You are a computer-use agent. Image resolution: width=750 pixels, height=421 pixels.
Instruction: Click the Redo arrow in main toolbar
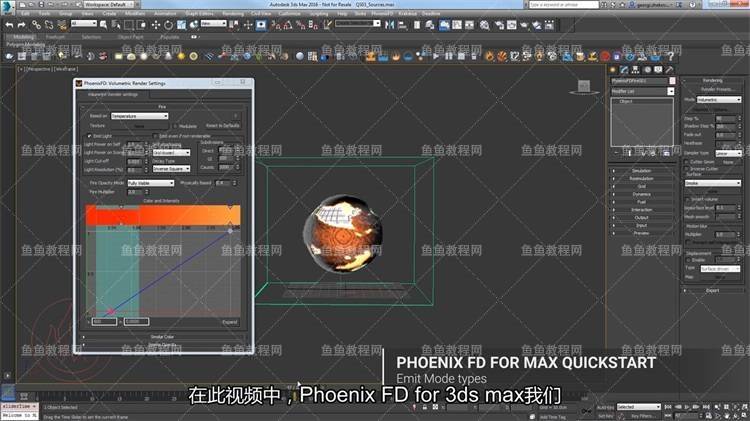(x=22, y=25)
